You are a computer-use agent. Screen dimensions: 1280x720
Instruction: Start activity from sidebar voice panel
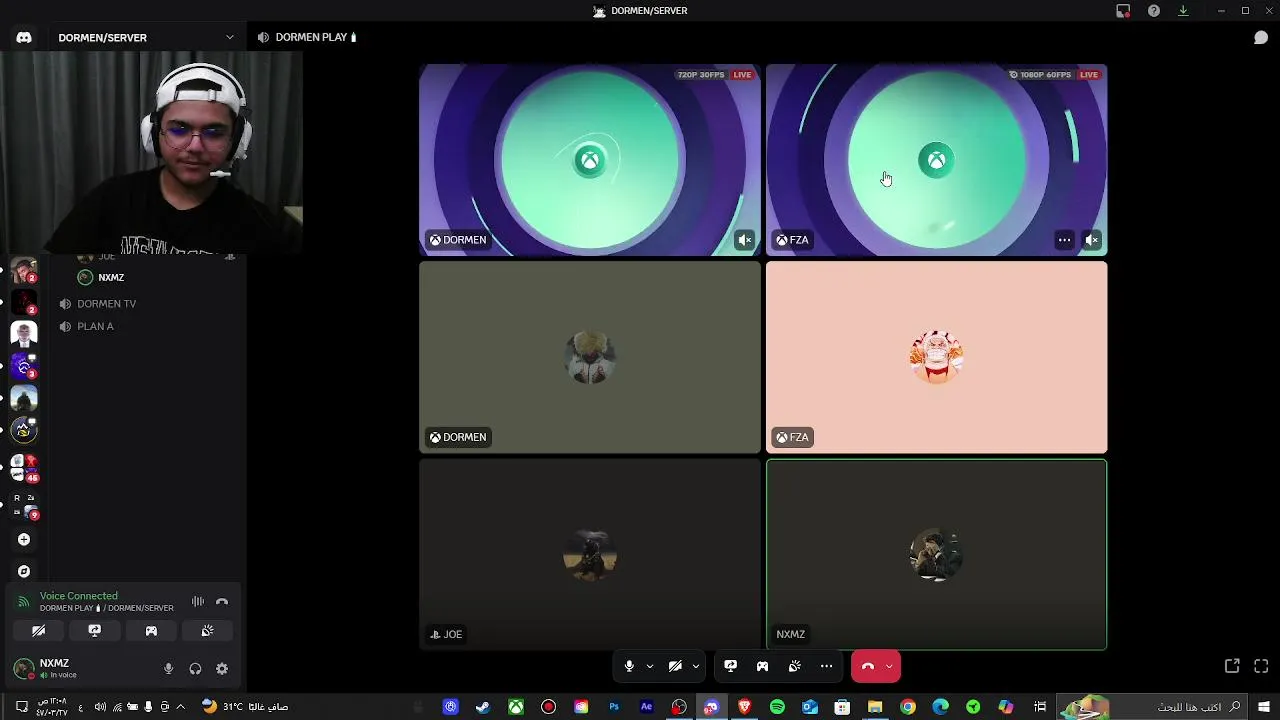[x=151, y=631]
